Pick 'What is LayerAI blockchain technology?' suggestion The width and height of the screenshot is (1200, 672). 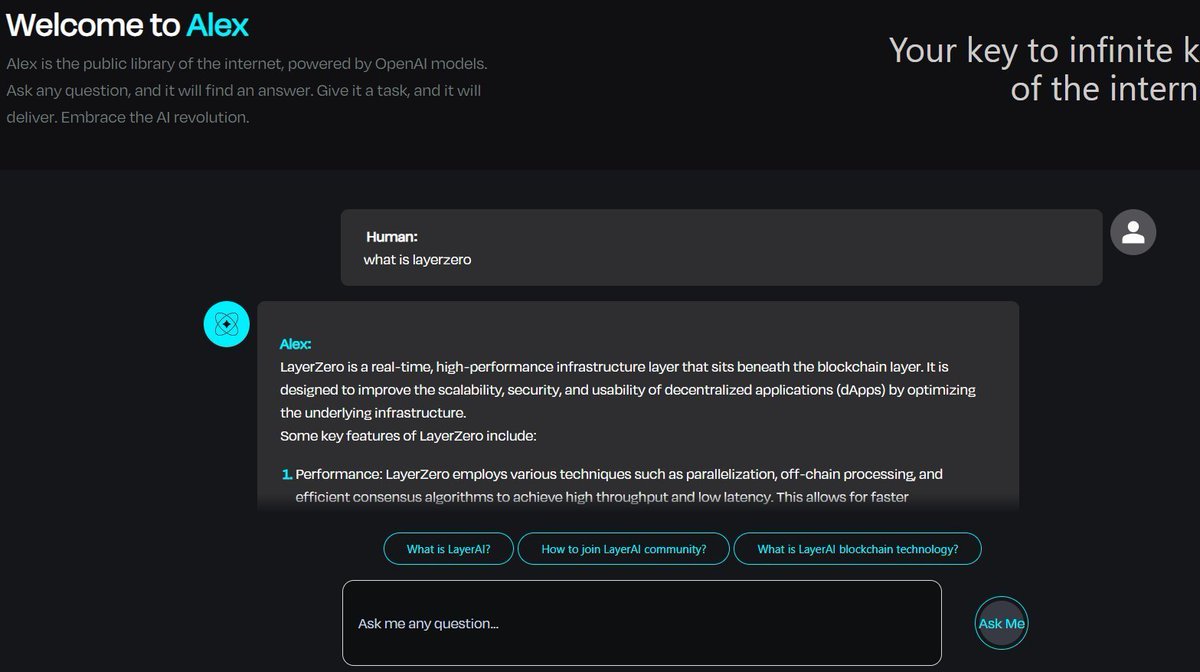858,549
